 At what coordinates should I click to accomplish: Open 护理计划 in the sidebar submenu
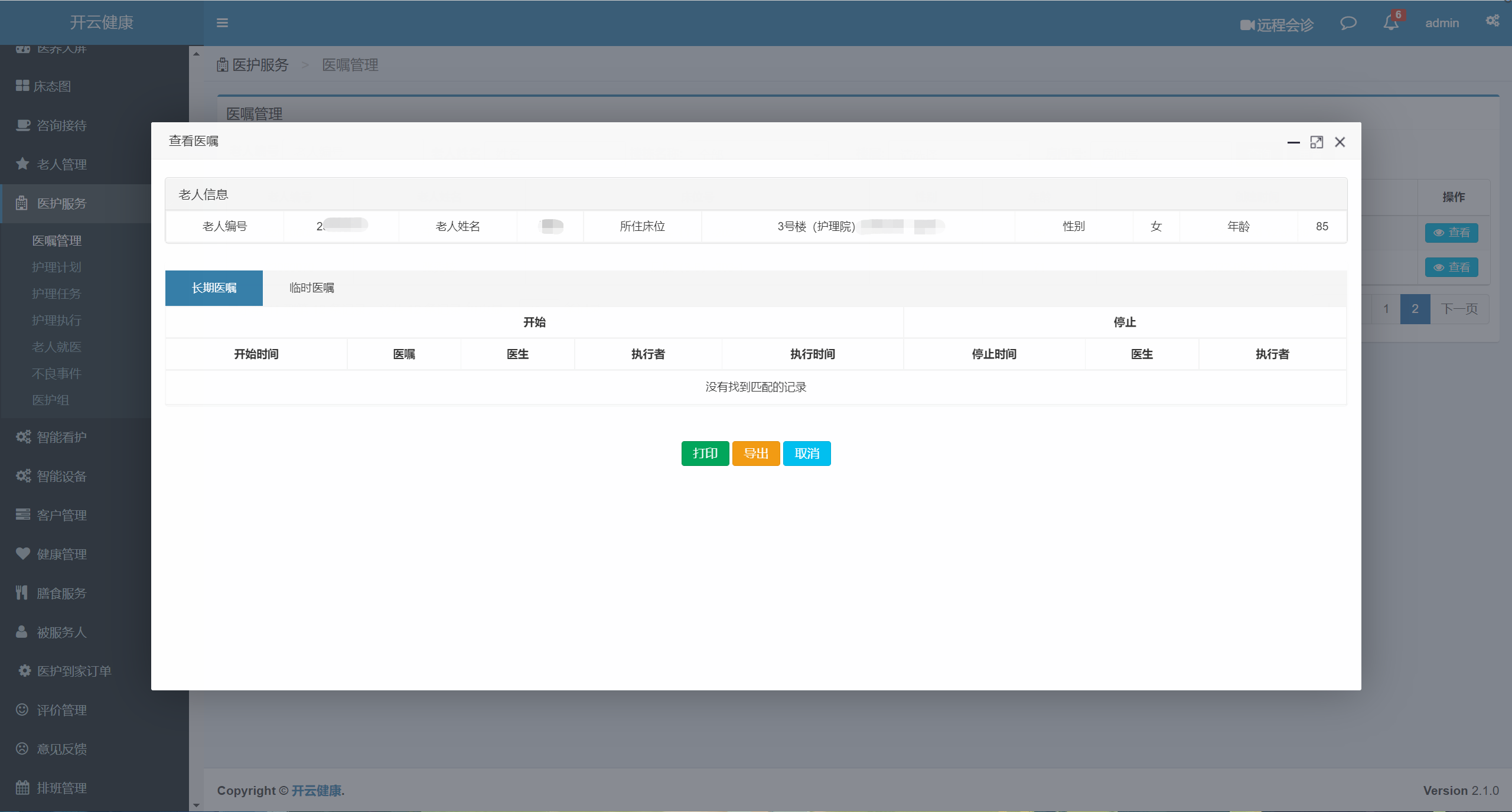pos(57,268)
